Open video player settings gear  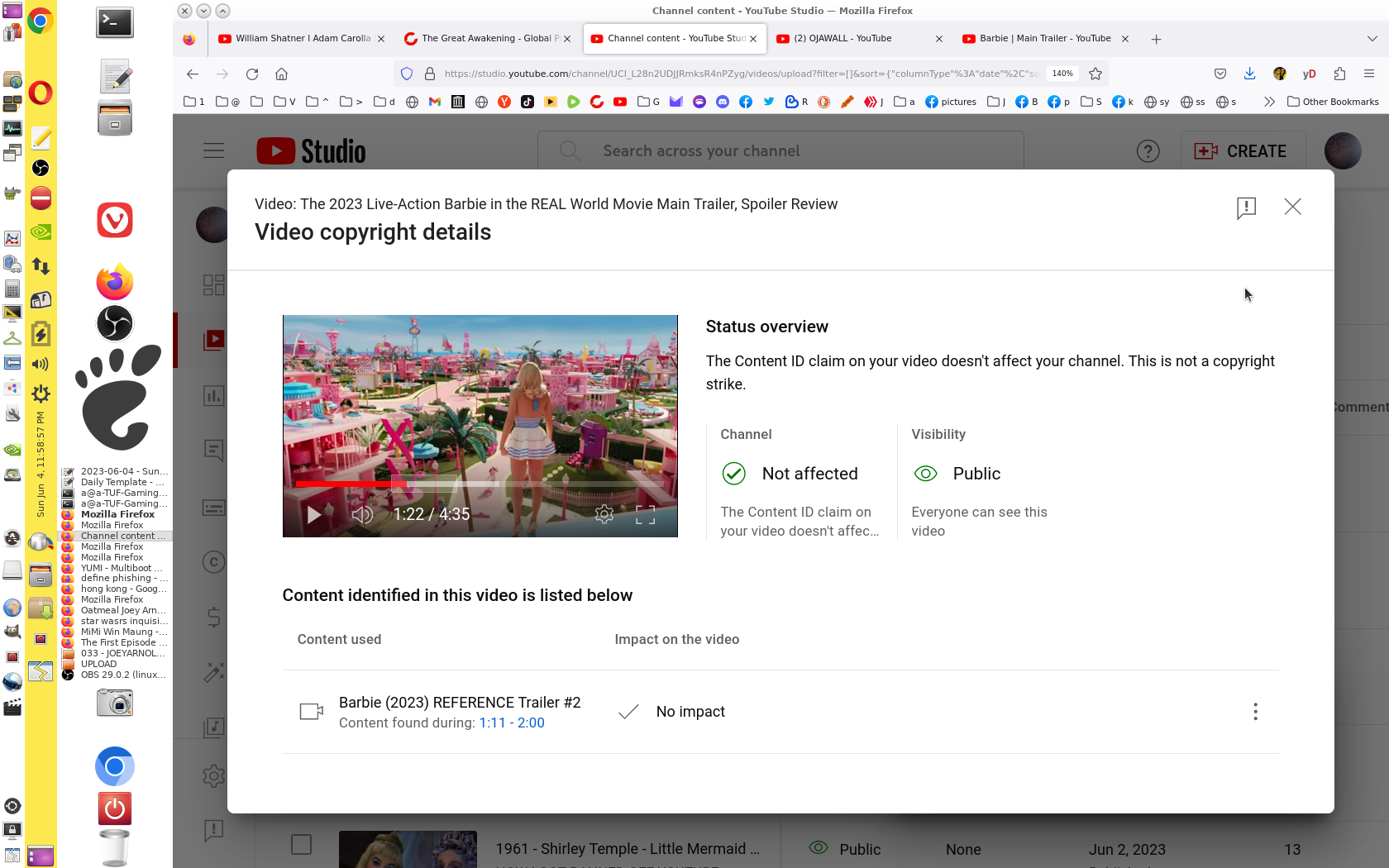[x=604, y=514]
